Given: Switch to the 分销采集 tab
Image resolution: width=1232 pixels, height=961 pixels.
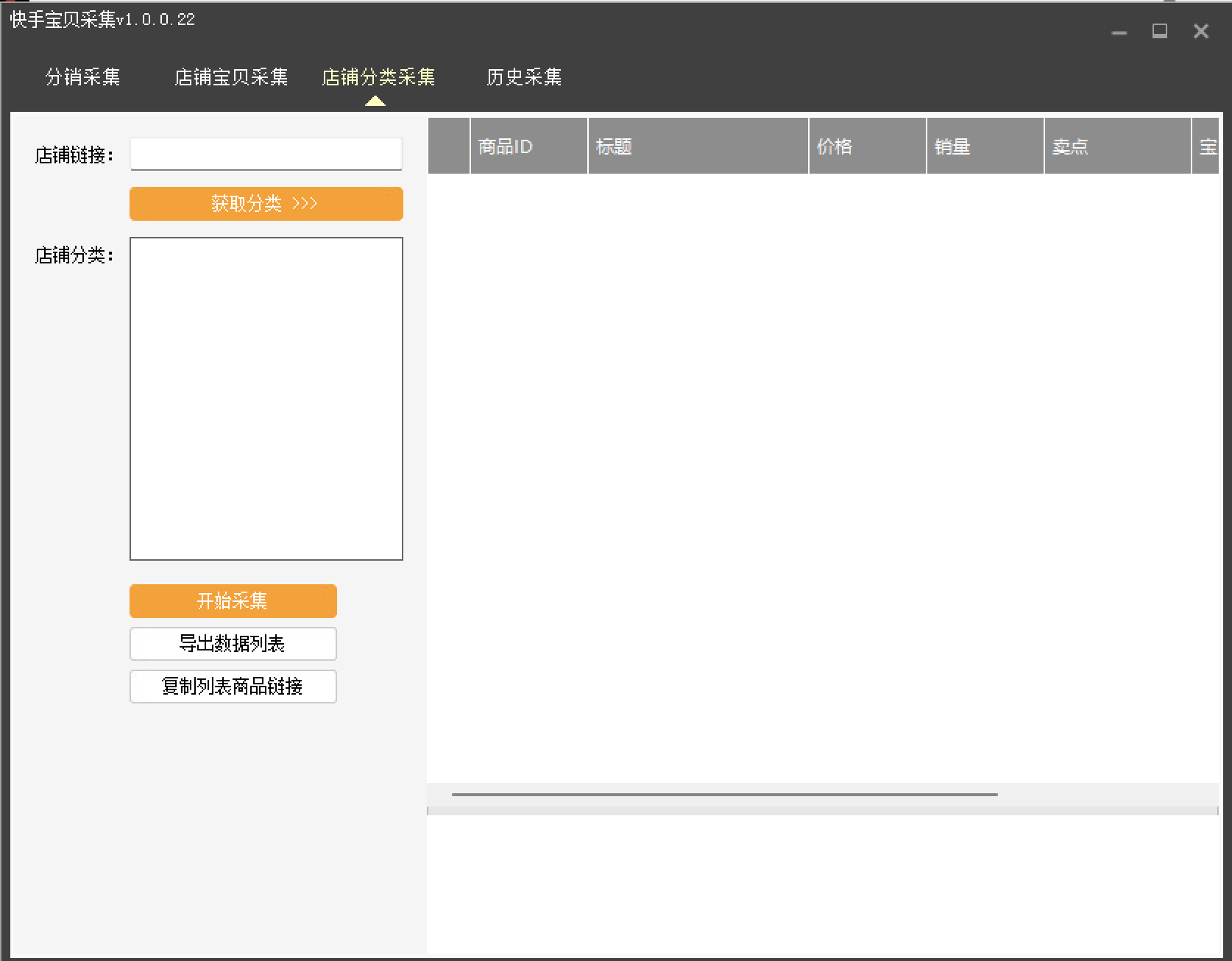Looking at the screenshot, I should (83, 77).
